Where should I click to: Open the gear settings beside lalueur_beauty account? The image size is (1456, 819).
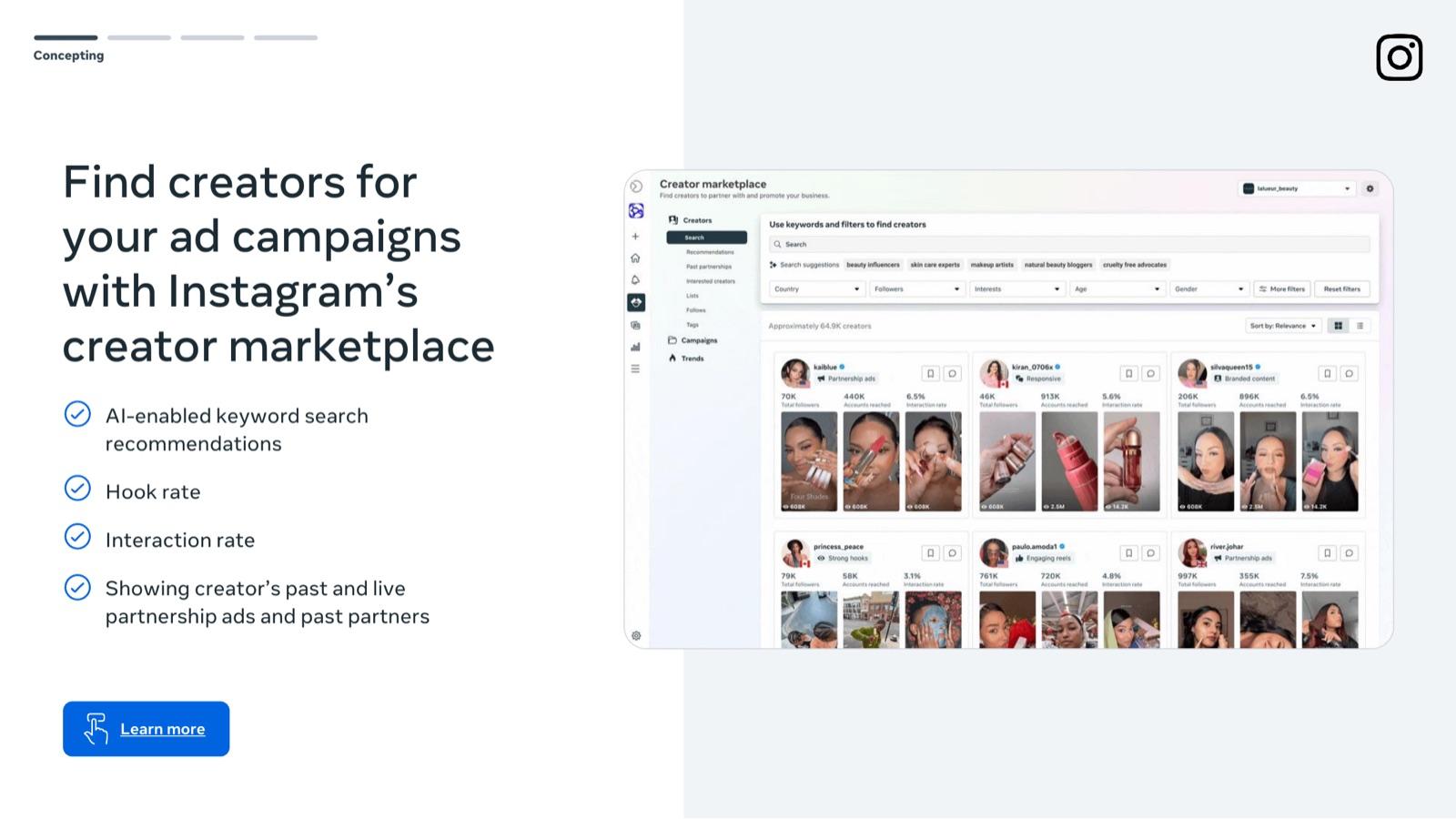coord(1370,188)
